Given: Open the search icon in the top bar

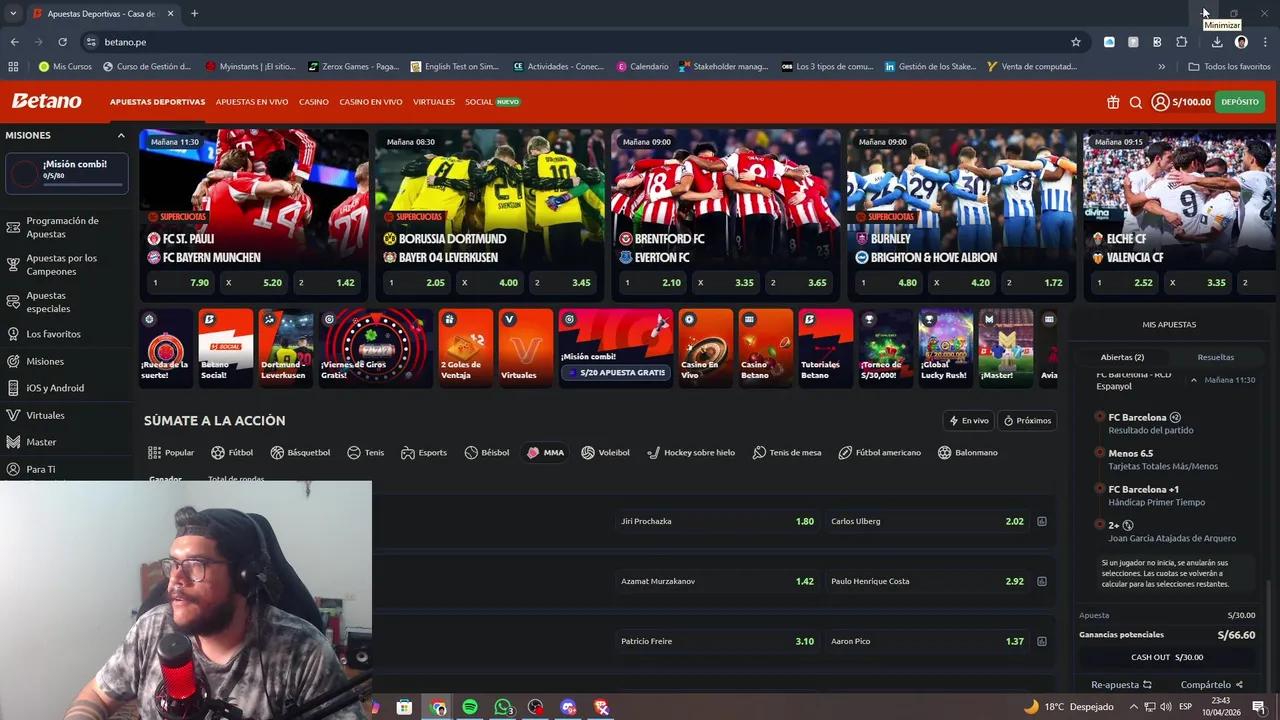Looking at the screenshot, I should click(1136, 101).
